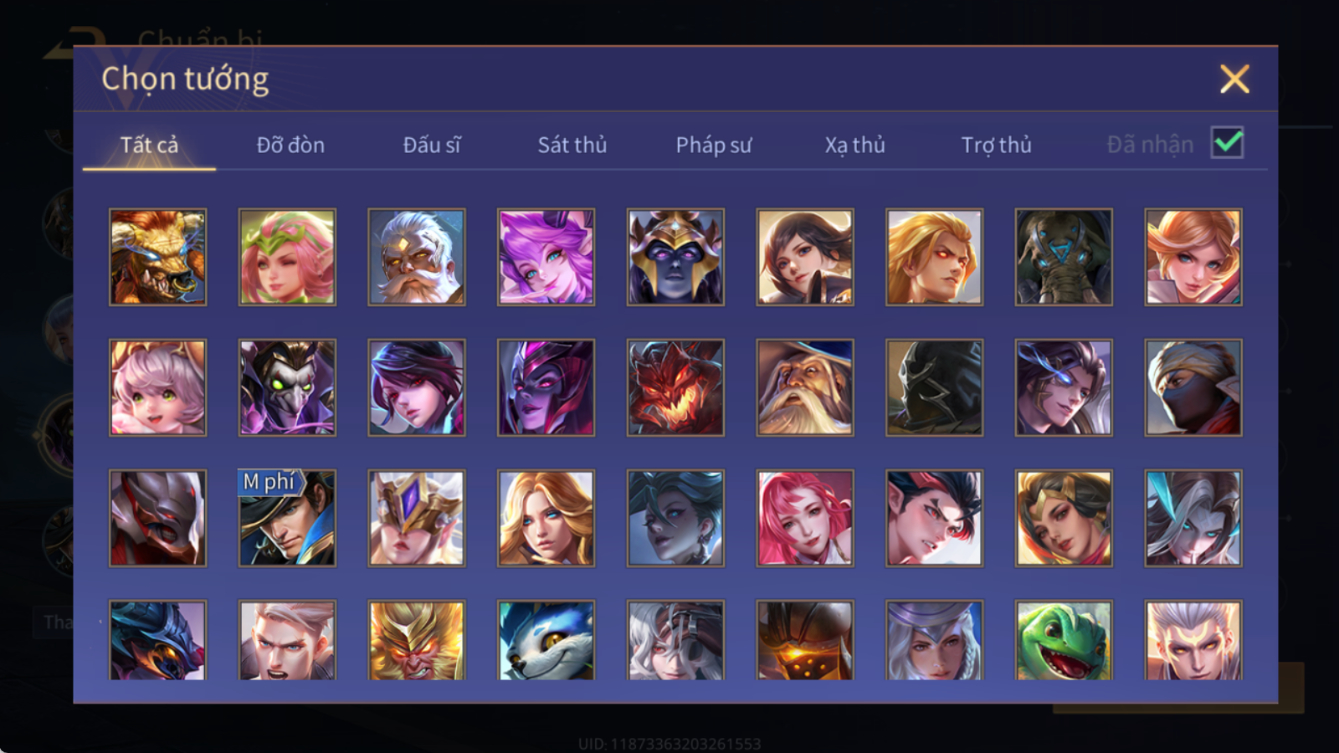
Task: Pick the masked ninja hero portrait
Action: point(1194,388)
